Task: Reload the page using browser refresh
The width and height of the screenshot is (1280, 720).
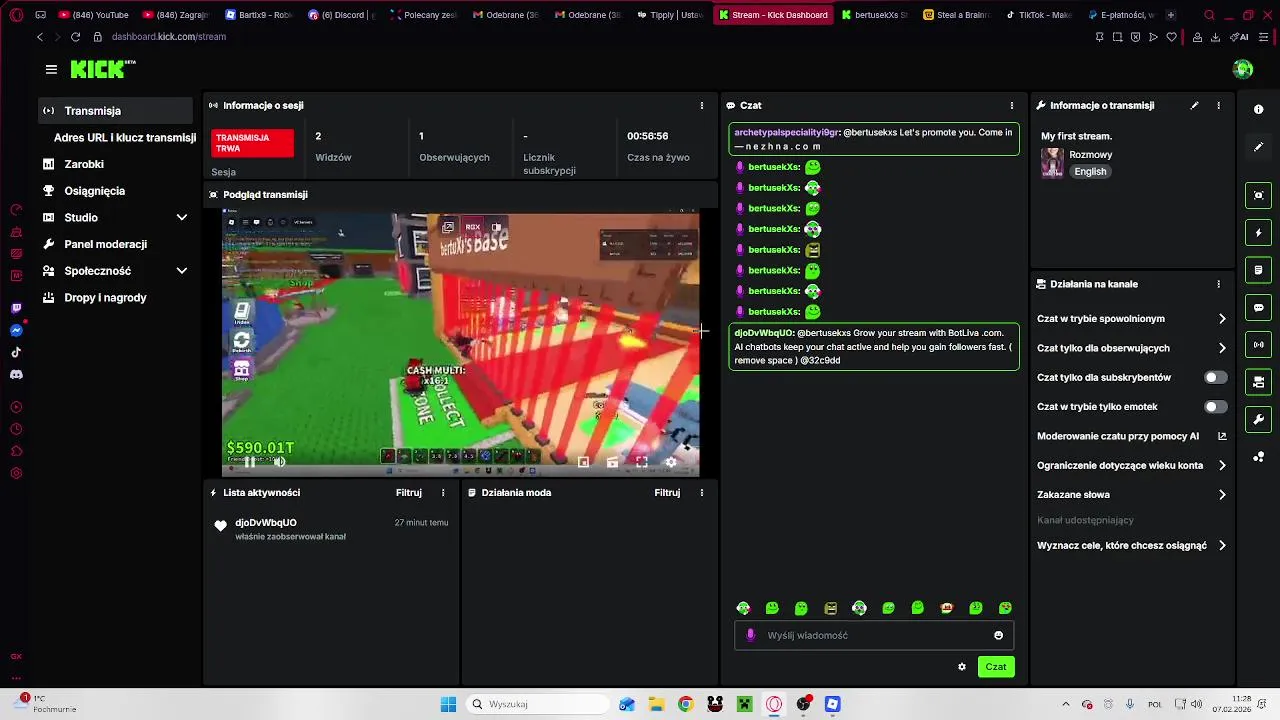Action: point(75,37)
